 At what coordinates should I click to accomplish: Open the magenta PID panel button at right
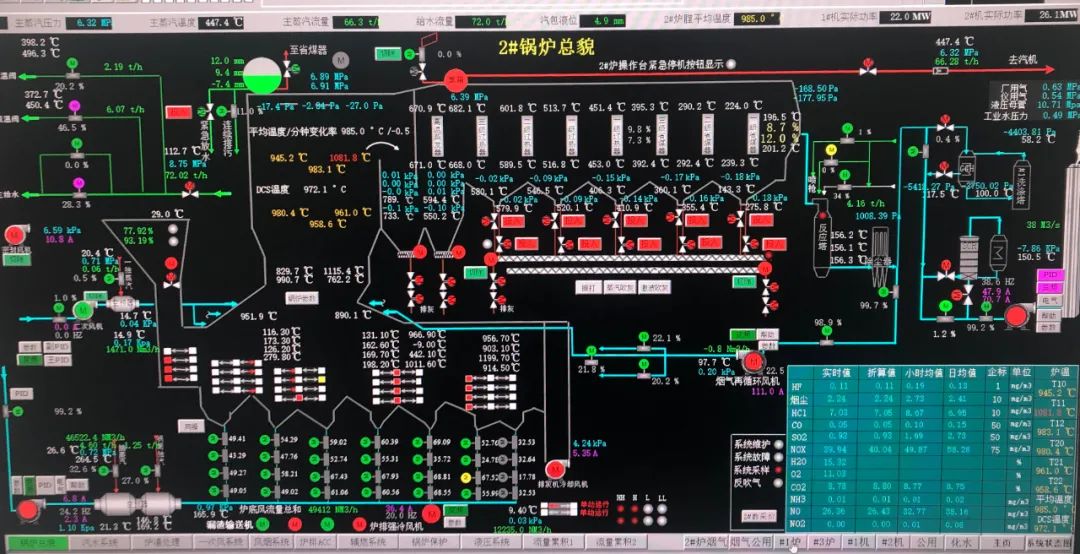1049,274
